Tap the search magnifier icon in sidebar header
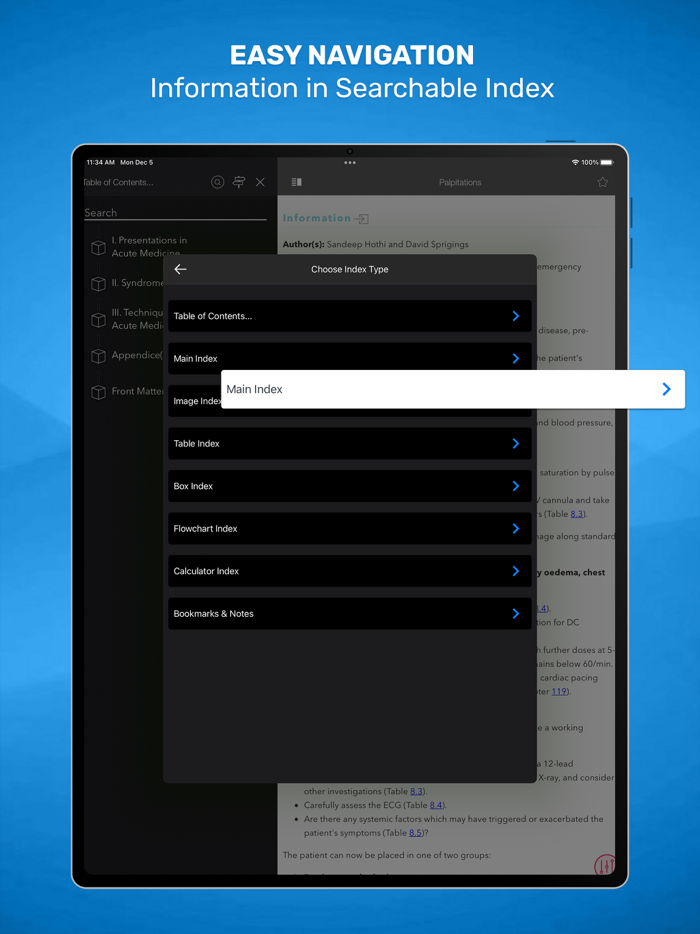The image size is (700, 934). click(x=217, y=182)
